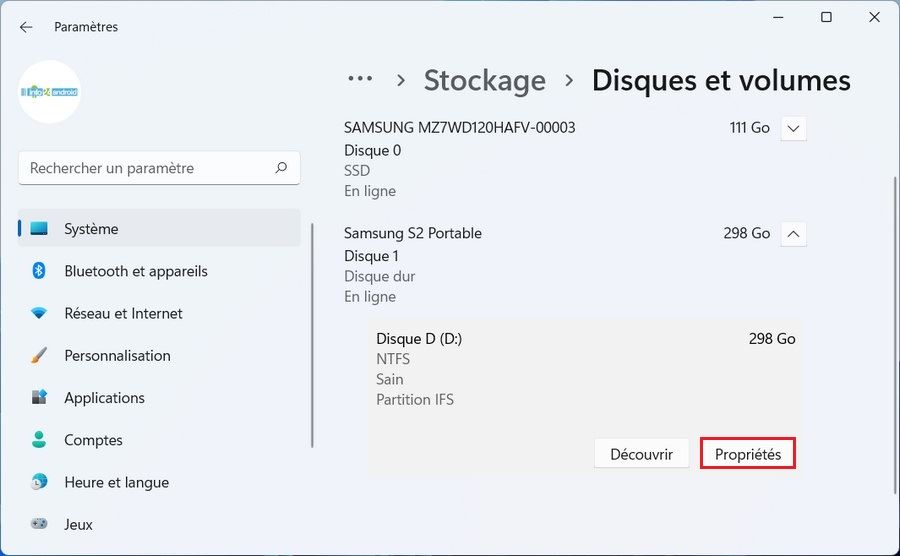Click the Bluetooth icon in sidebar
Viewport: 900px width, 556px height.
point(39,271)
